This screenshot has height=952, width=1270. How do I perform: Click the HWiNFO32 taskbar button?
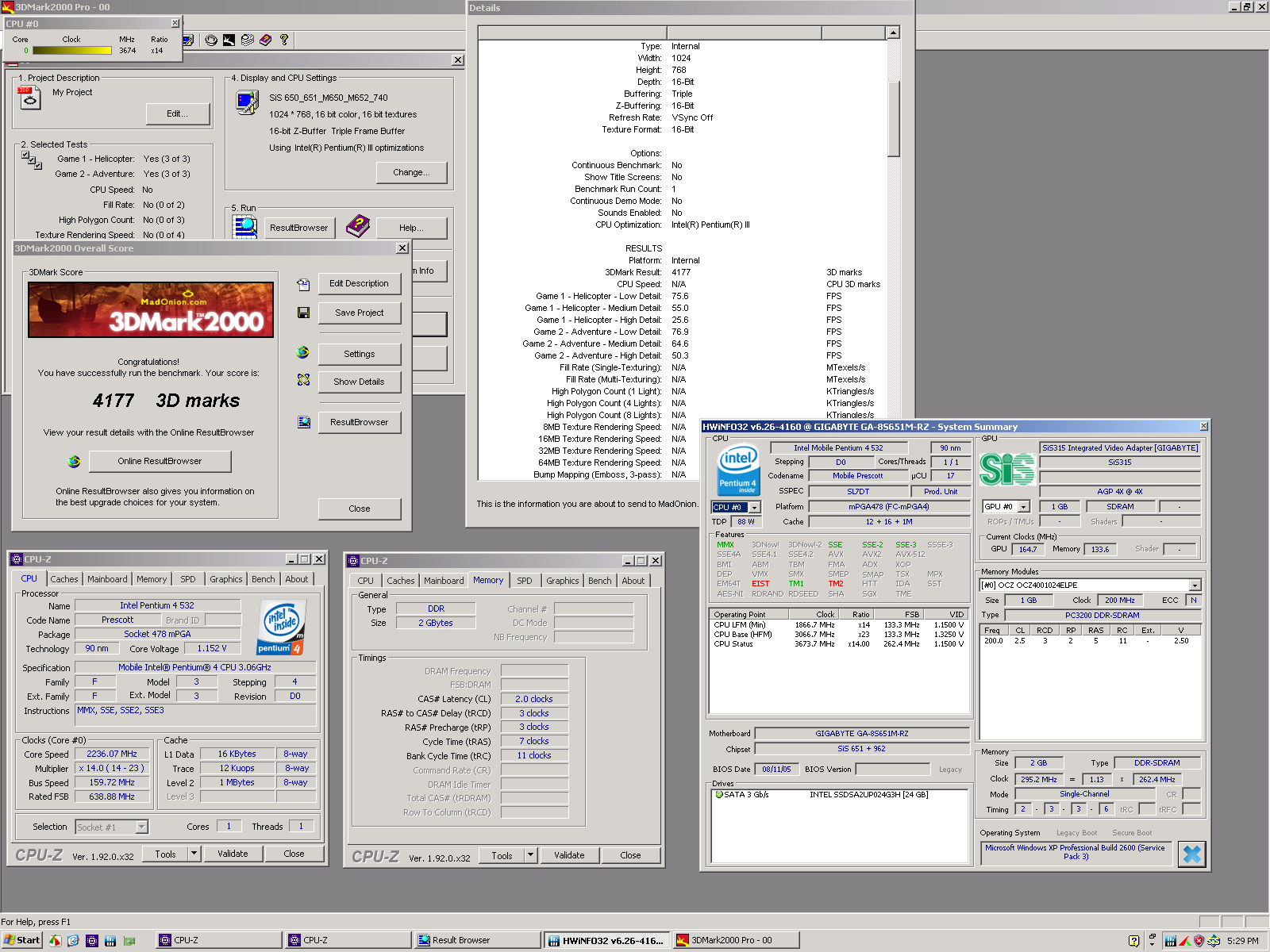coord(607,940)
